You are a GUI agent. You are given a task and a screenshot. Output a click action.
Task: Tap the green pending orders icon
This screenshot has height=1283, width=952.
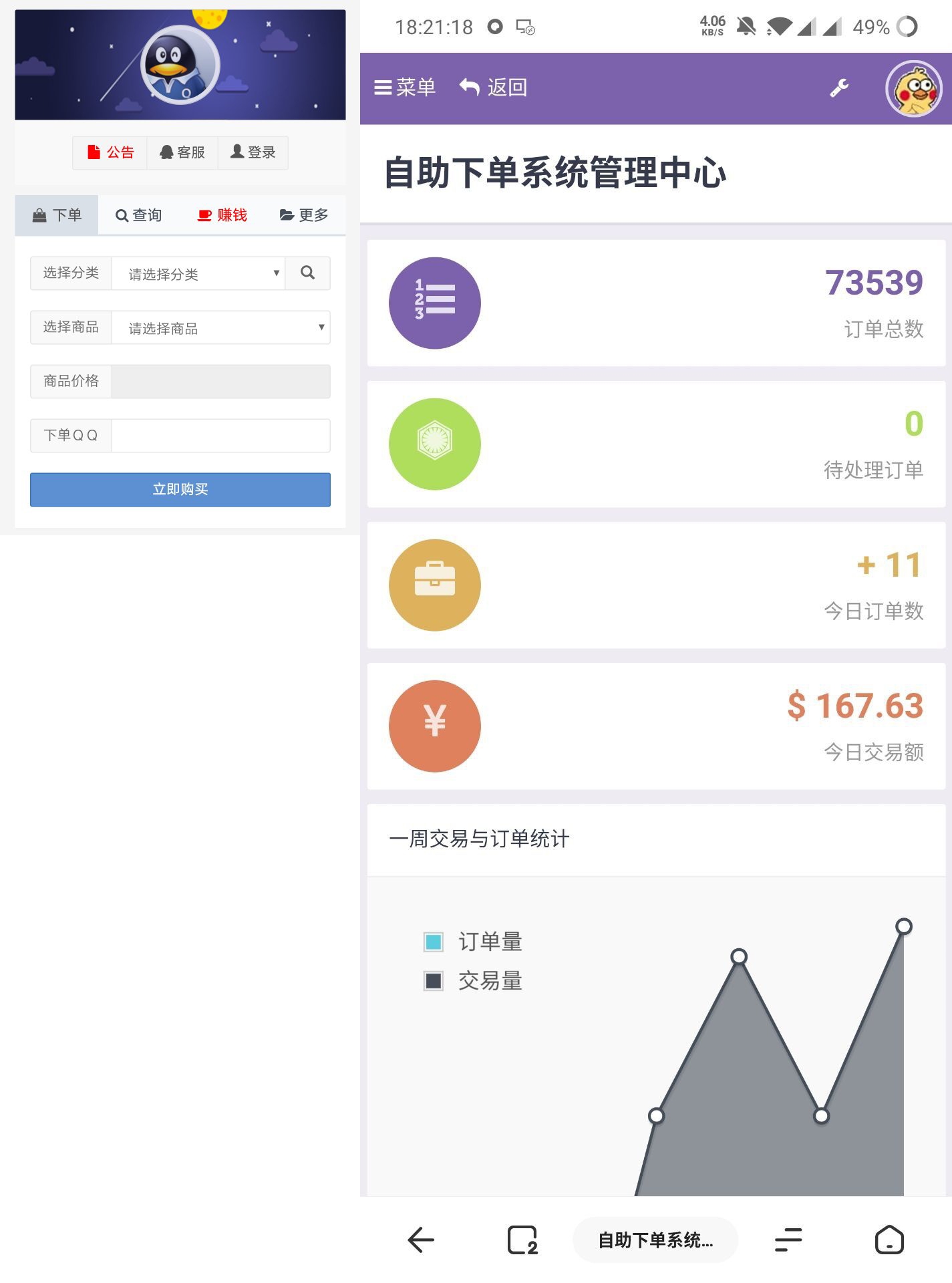(x=435, y=444)
